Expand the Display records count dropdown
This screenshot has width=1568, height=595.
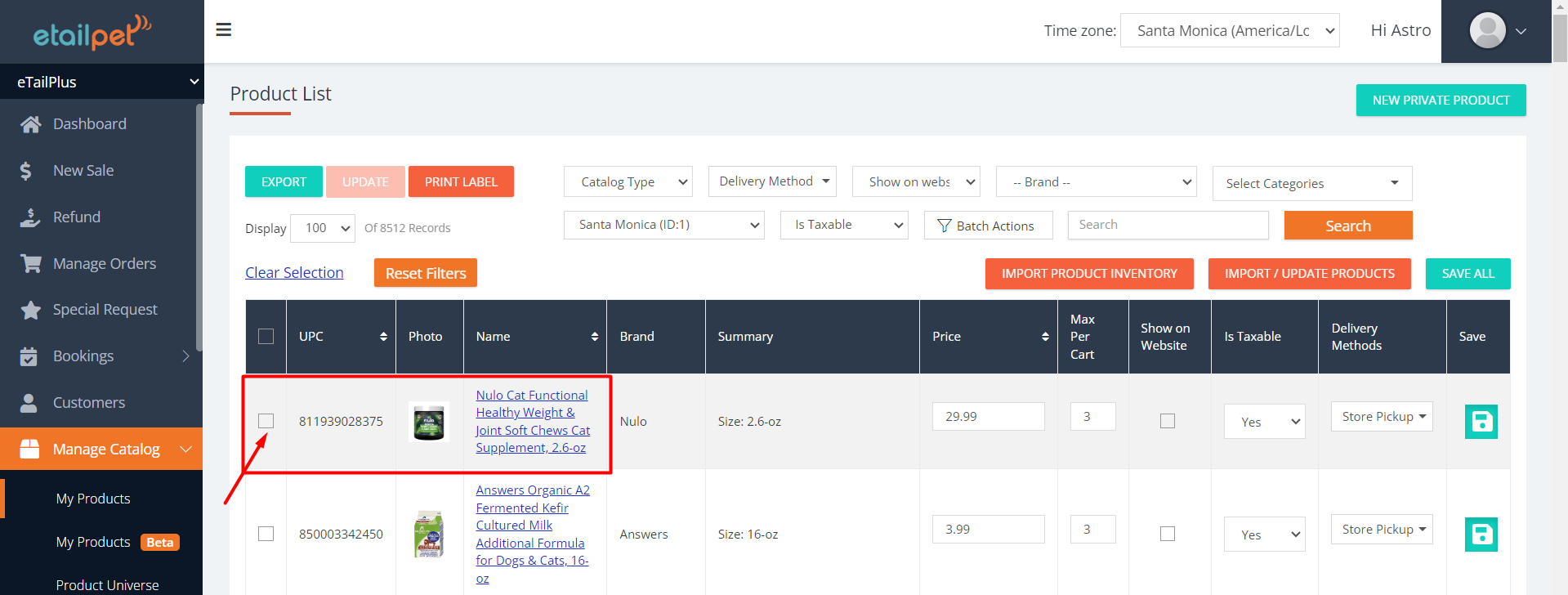pyautogui.click(x=323, y=228)
